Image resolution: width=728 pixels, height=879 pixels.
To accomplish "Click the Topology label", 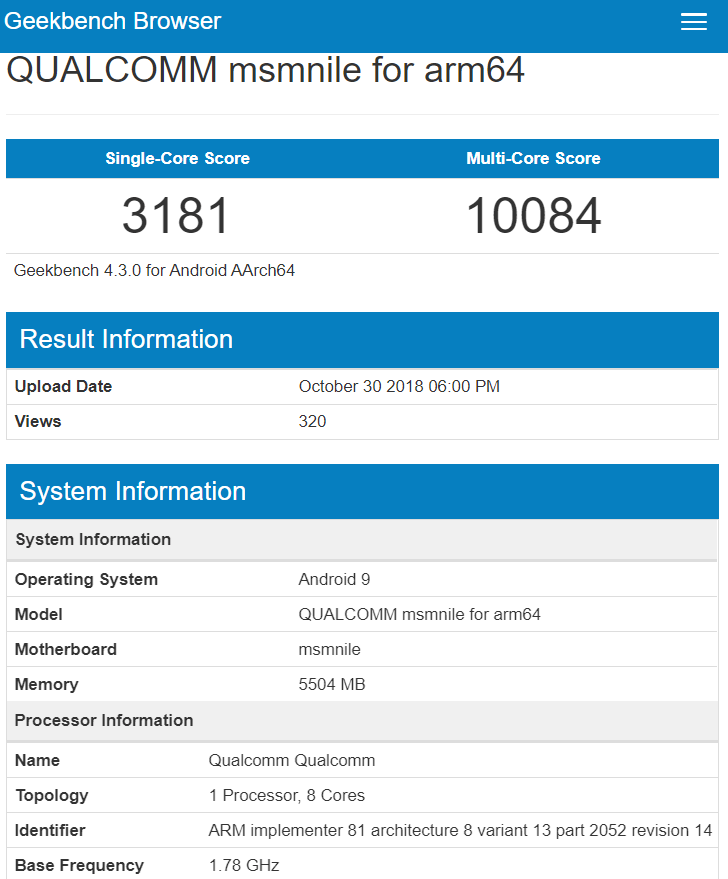I will (x=52, y=795).
